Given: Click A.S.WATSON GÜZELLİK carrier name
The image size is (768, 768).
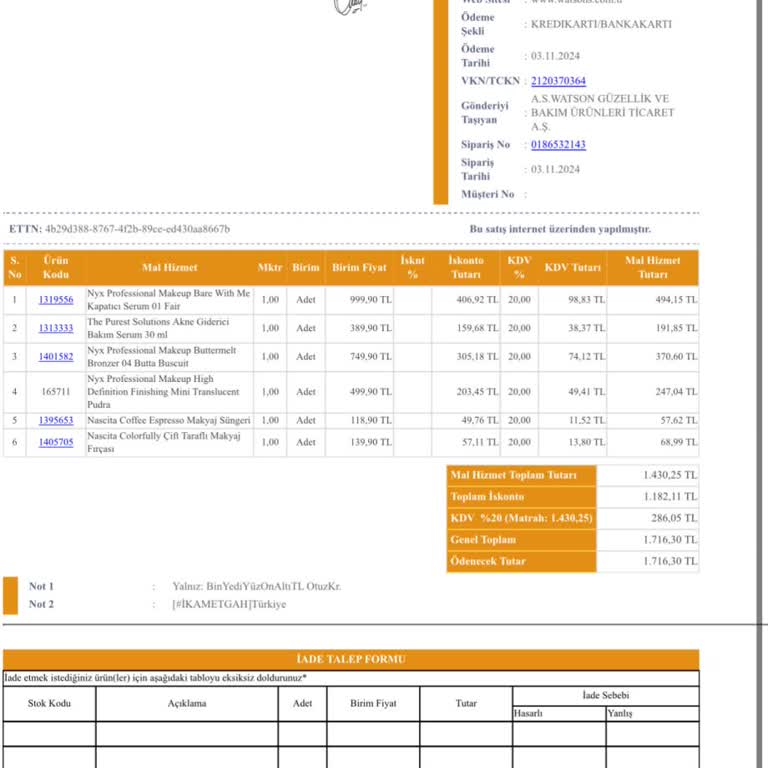Looking at the screenshot, I should [602, 113].
